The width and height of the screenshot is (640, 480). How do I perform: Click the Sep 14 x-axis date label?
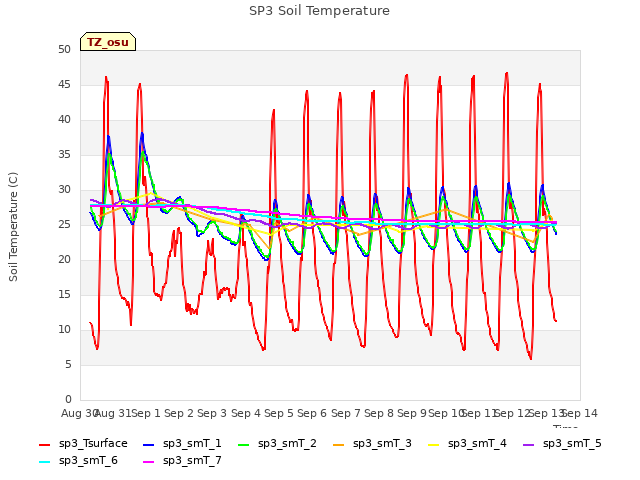coord(580,413)
